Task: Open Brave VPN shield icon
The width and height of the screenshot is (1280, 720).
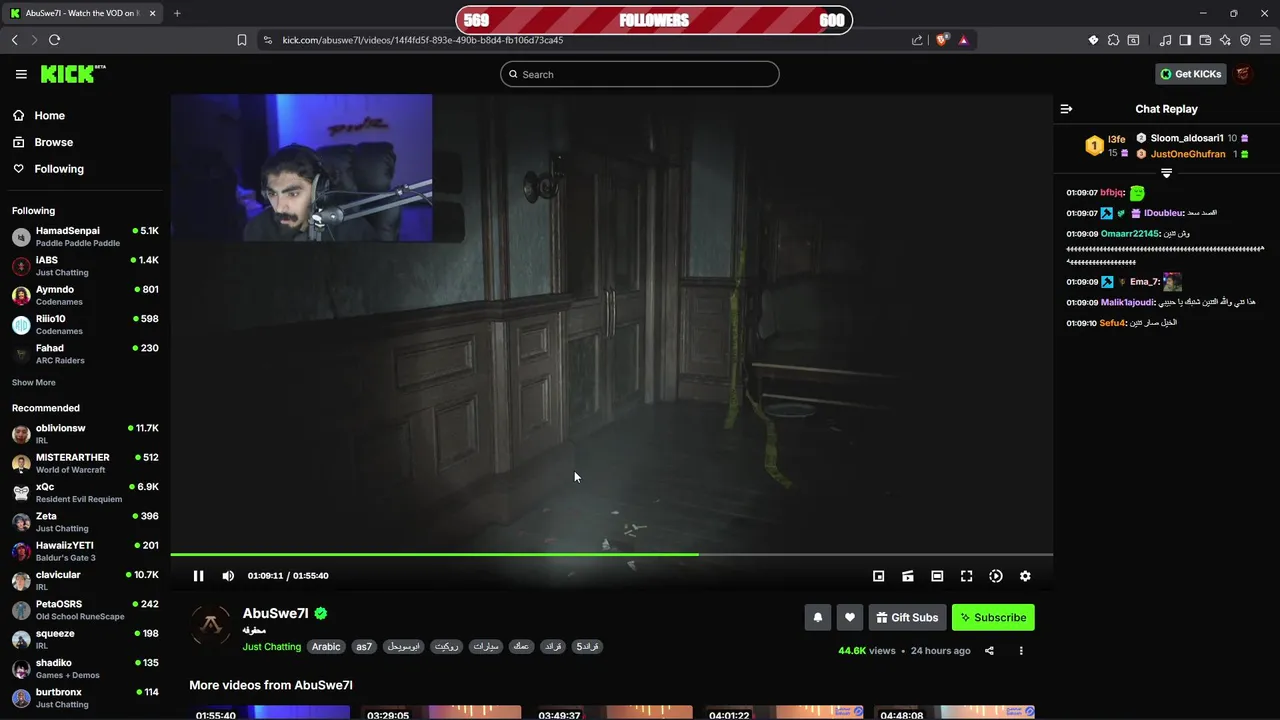Action: tap(1245, 40)
